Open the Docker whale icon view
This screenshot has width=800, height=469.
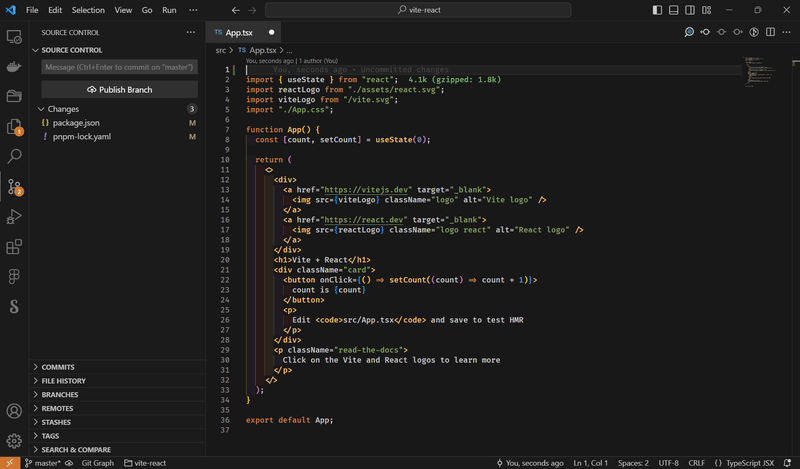pos(14,66)
